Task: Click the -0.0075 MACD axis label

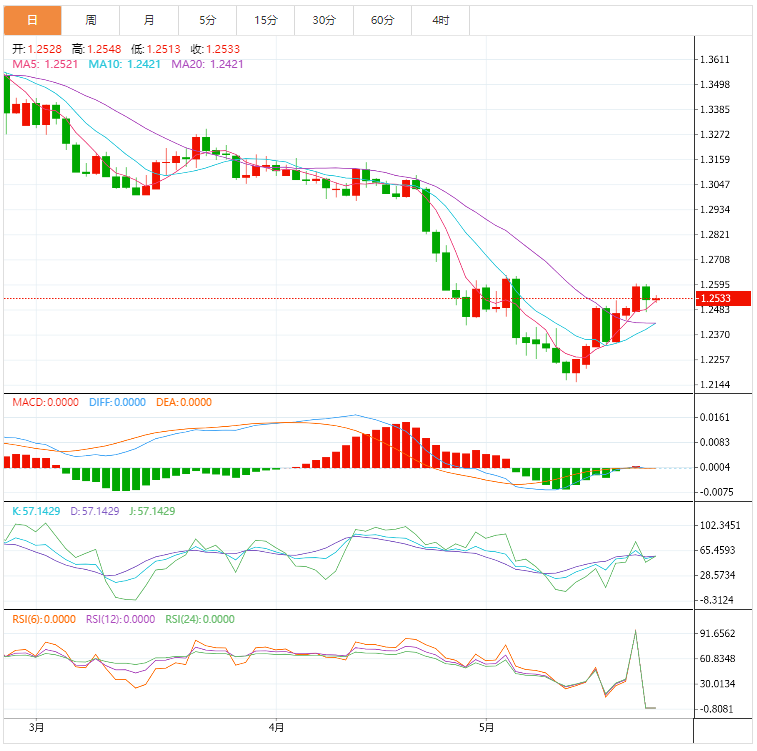Action: coord(716,492)
